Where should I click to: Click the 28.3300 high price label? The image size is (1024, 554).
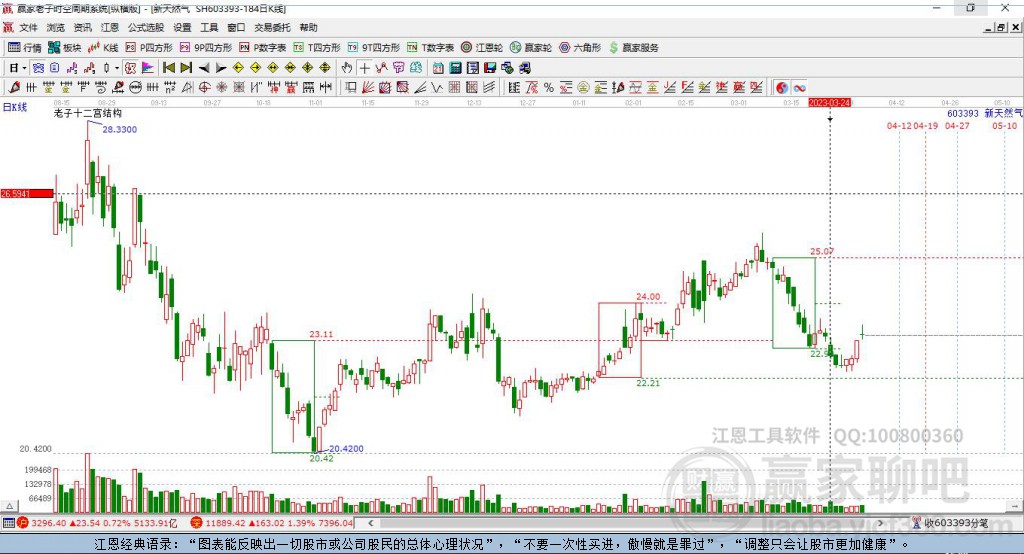click(120, 129)
